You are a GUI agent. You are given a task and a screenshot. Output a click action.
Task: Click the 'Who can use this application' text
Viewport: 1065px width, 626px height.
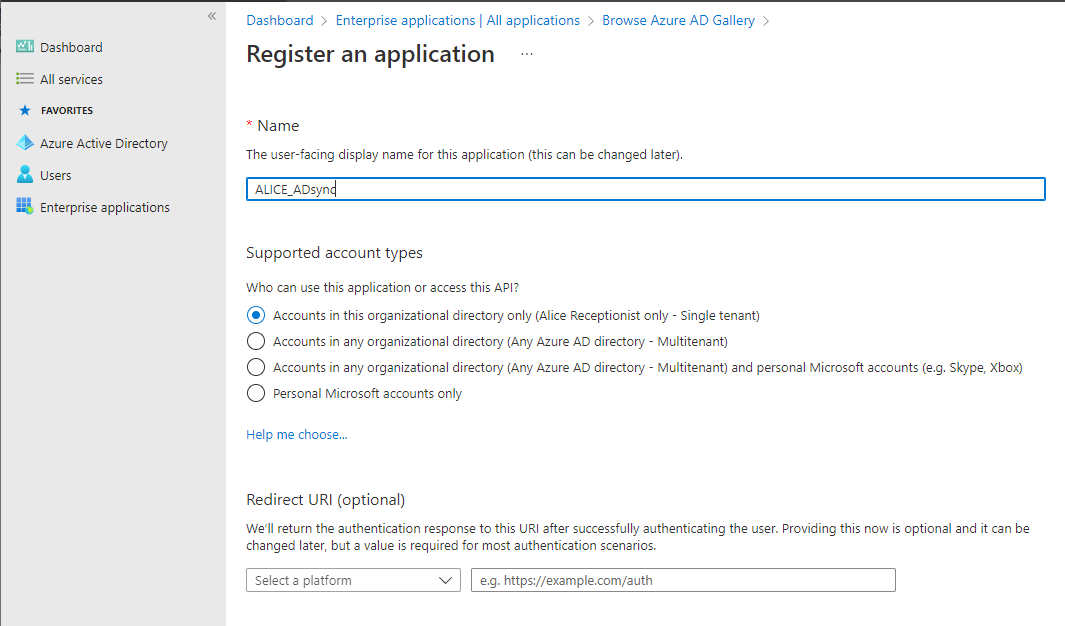382,288
